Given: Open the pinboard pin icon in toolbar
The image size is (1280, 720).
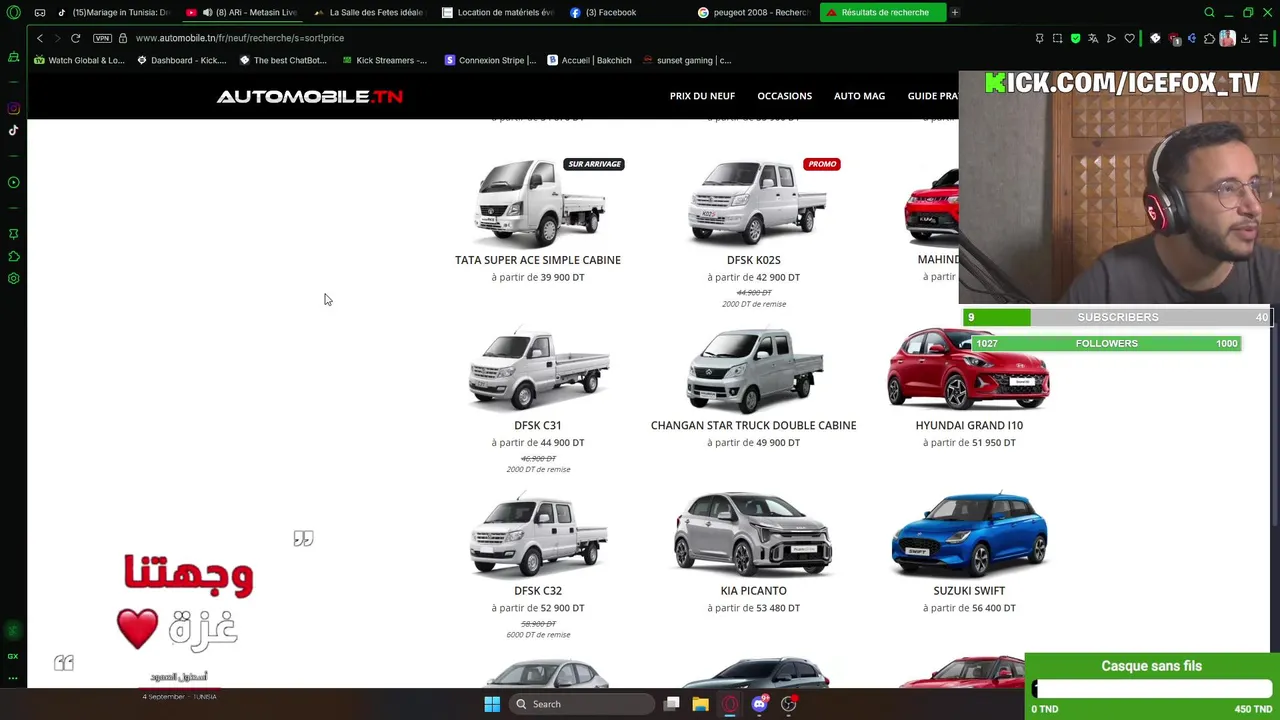Looking at the screenshot, I should tap(1039, 38).
